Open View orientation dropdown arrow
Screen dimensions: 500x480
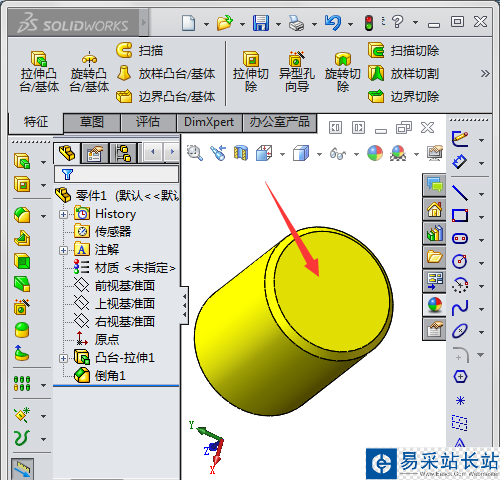tap(282, 154)
